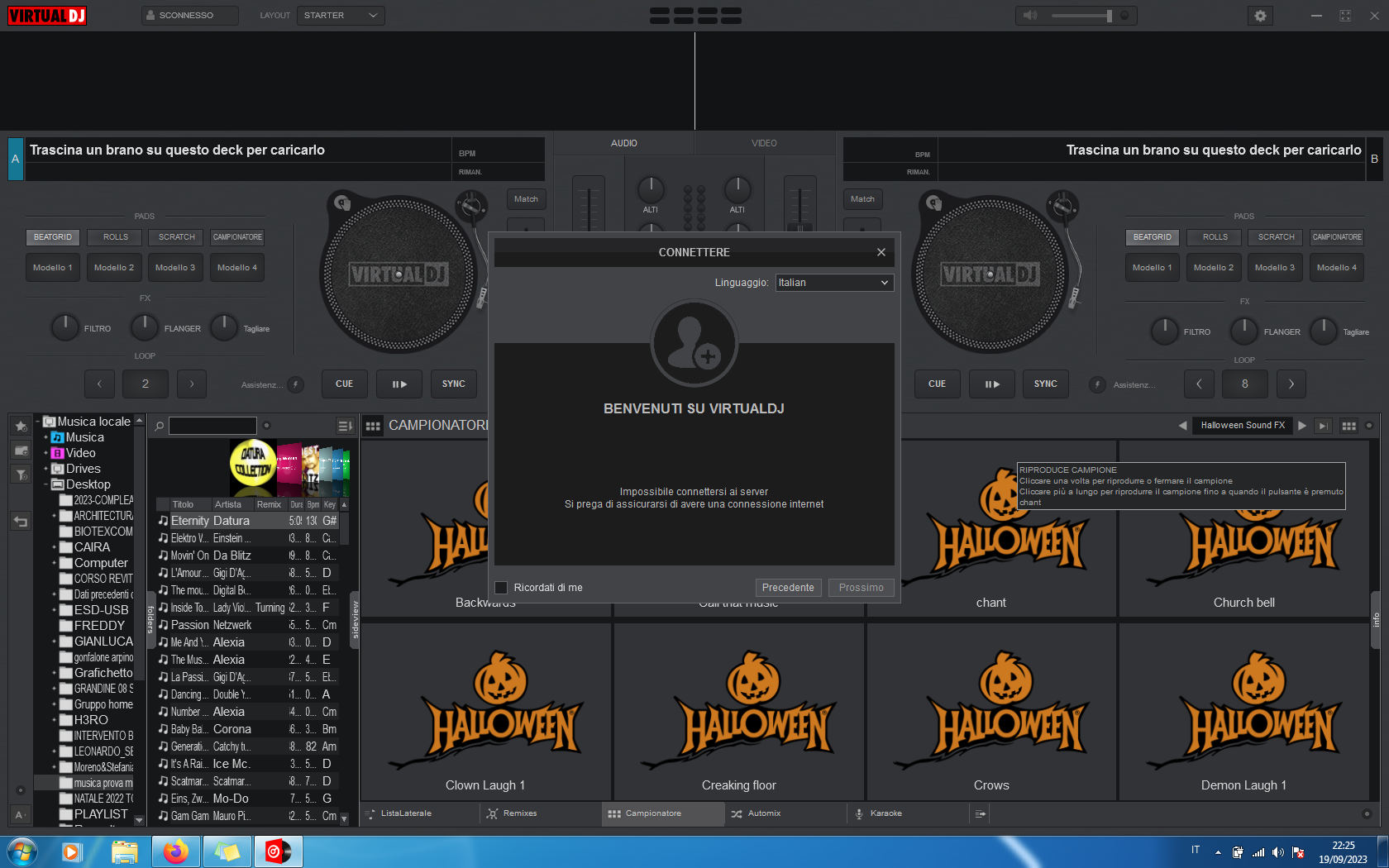This screenshot has width=1389, height=868.
Task: Click the master volume slider
Action: pos(1081,16)
